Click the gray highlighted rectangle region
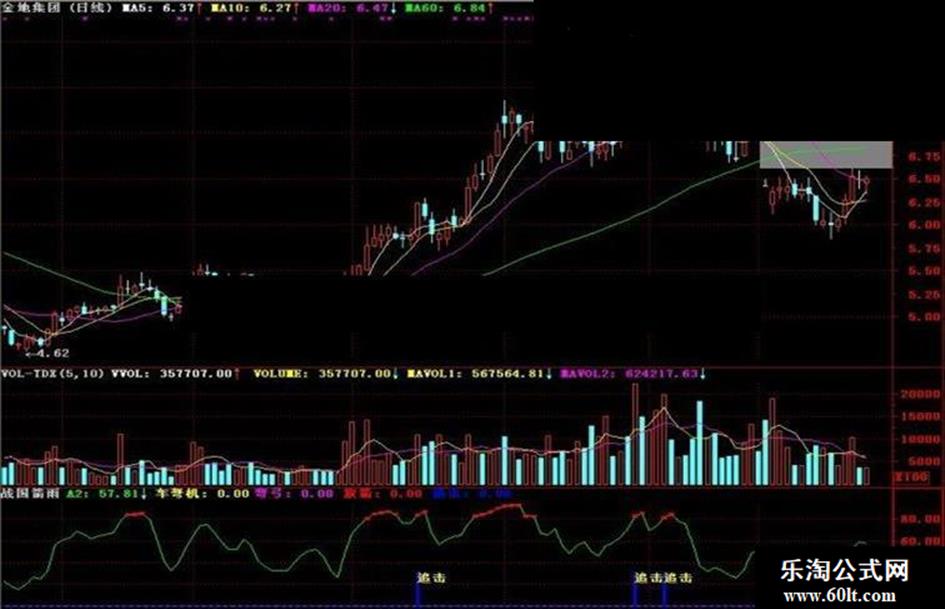 [x=826, y=155]
